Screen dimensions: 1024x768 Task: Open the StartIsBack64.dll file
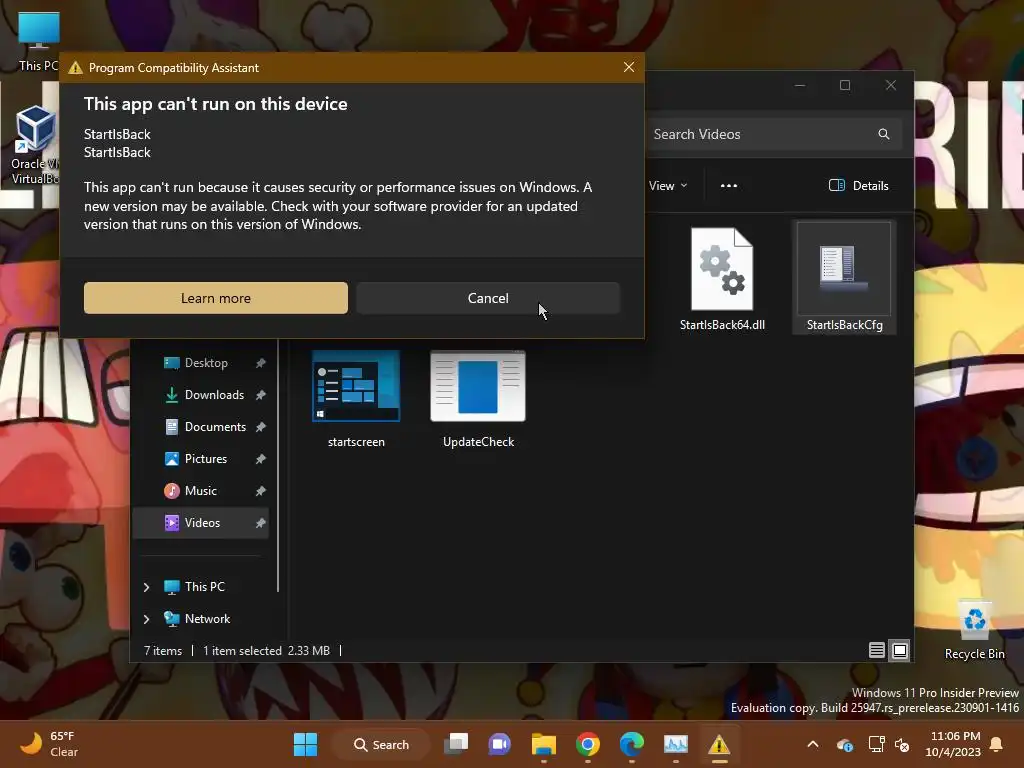[722, 279]
